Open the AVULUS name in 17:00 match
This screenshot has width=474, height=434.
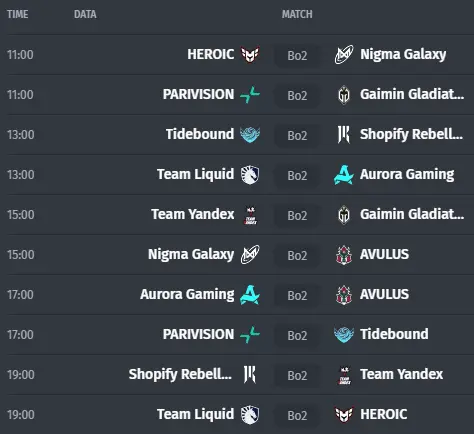(x=384, y=294)
